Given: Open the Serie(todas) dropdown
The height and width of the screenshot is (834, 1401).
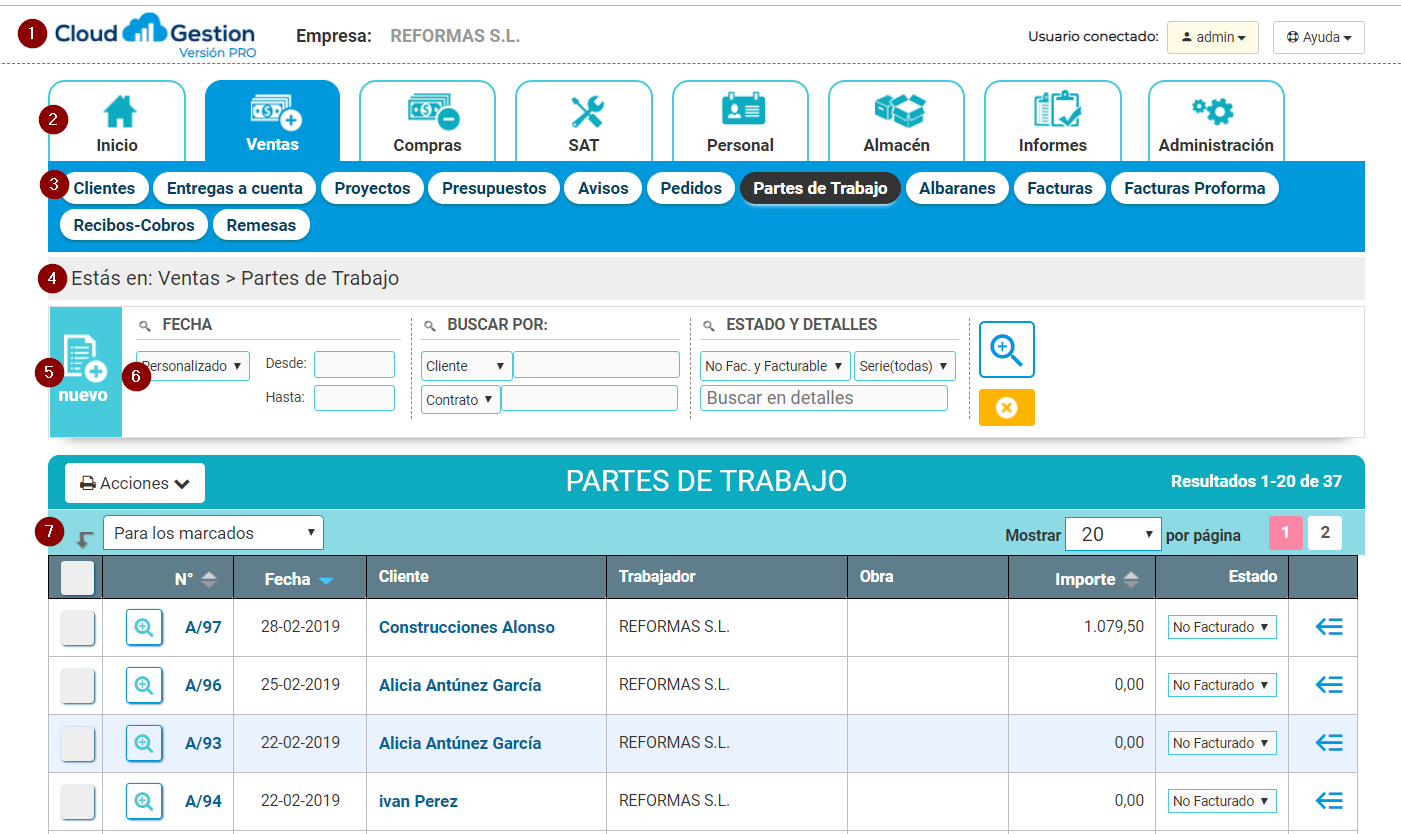Looking at the screenshot, I should (x=904, y=366).
